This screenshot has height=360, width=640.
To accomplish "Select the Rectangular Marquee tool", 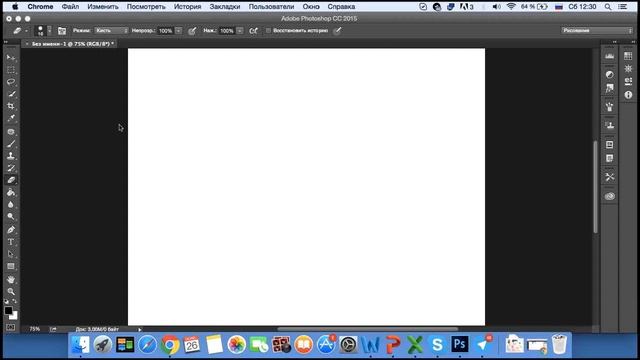I will coord(11,70).
